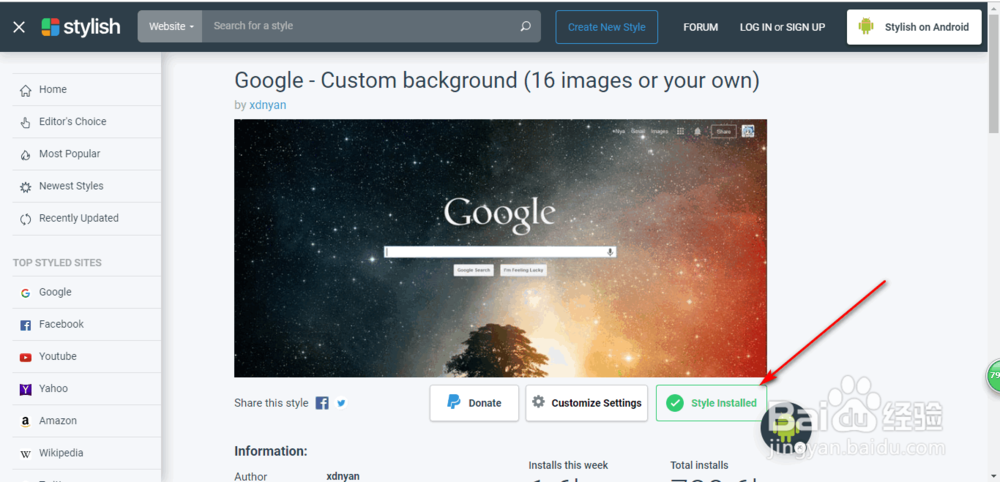Select the TOP STYLED SITES heading
The image size is (1000, 482).
tap(57, 263)
